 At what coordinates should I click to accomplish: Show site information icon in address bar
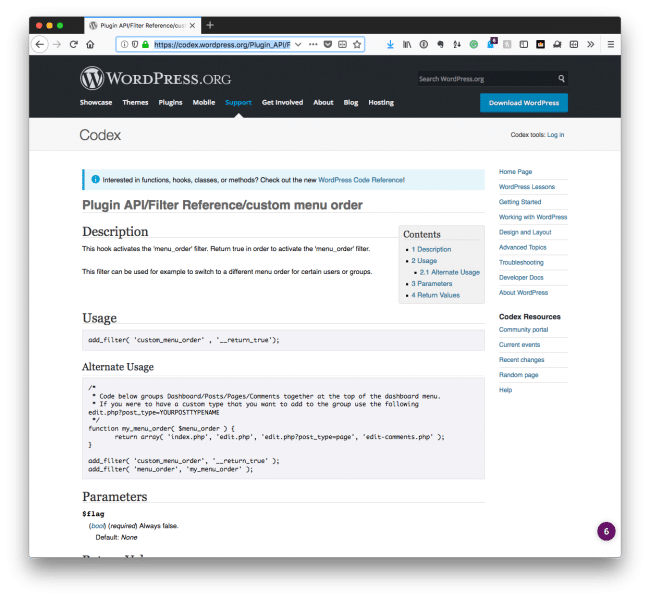[124, 44]
